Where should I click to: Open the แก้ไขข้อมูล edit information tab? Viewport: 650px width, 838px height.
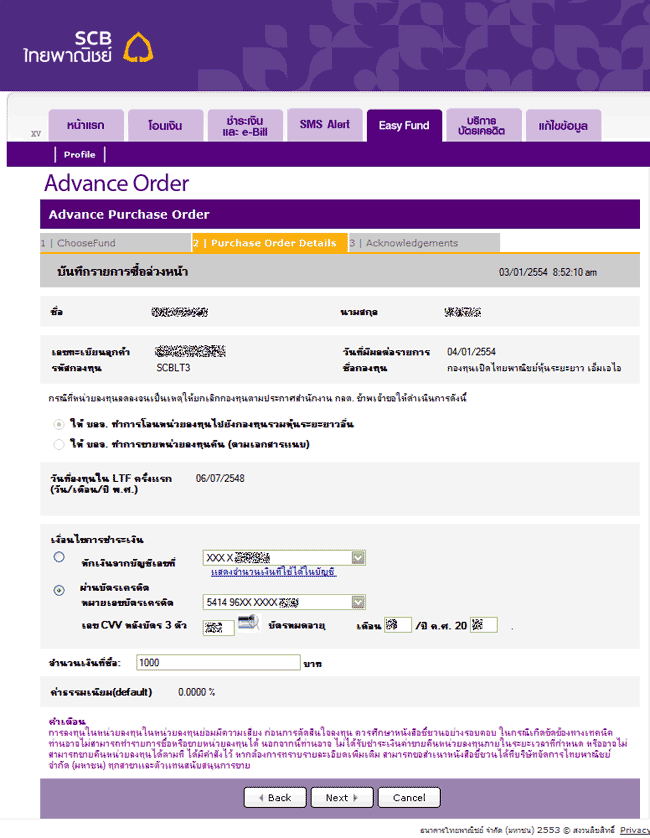tap(563, 126)
